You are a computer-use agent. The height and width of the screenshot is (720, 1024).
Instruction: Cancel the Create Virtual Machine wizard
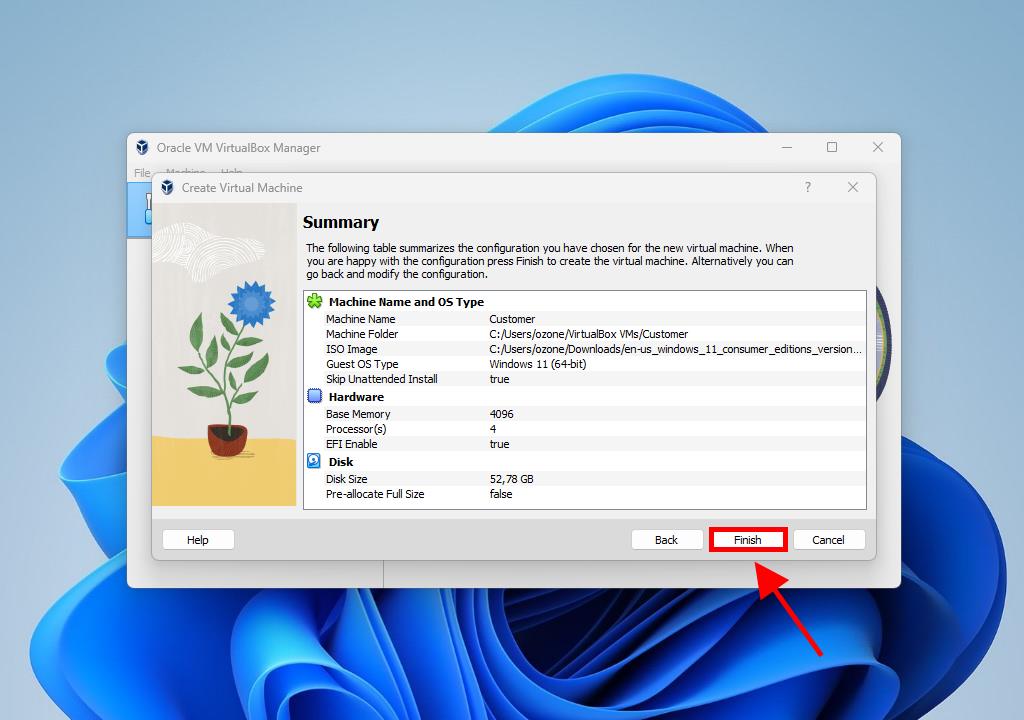[x=828, y=540]
